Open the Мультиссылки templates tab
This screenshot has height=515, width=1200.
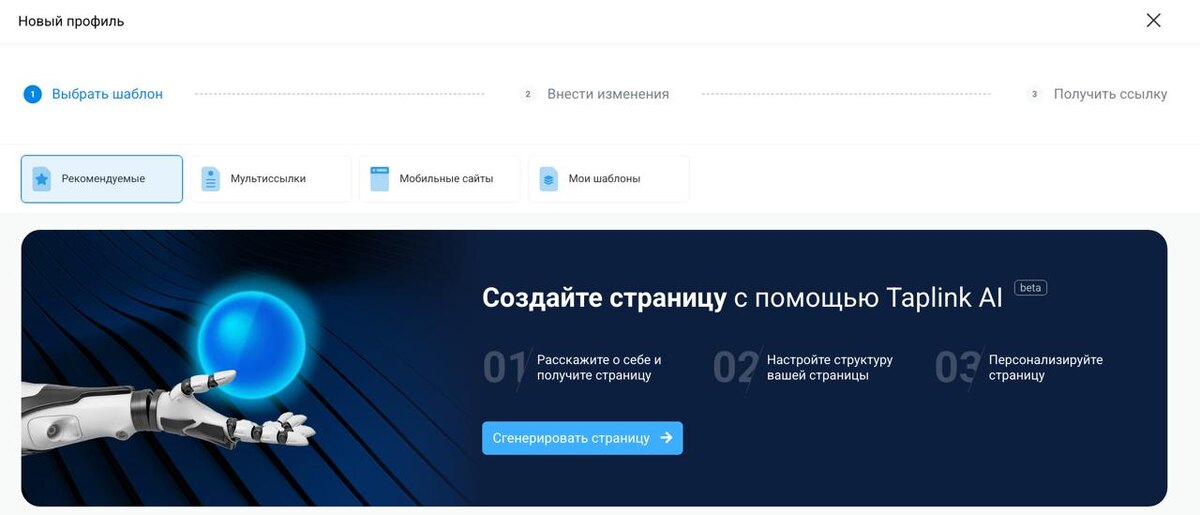coord(271,179)
